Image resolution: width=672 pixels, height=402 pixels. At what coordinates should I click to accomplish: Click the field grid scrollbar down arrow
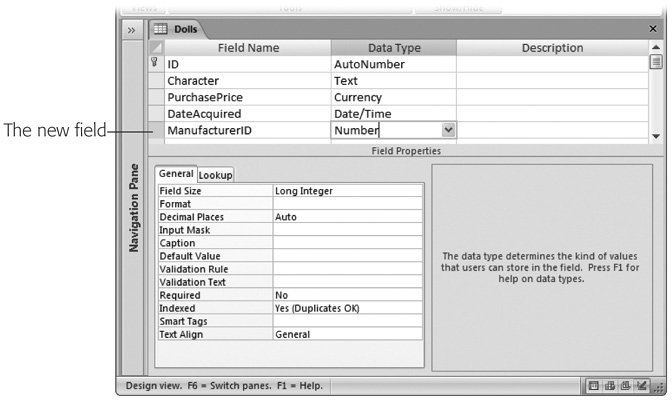656,136
